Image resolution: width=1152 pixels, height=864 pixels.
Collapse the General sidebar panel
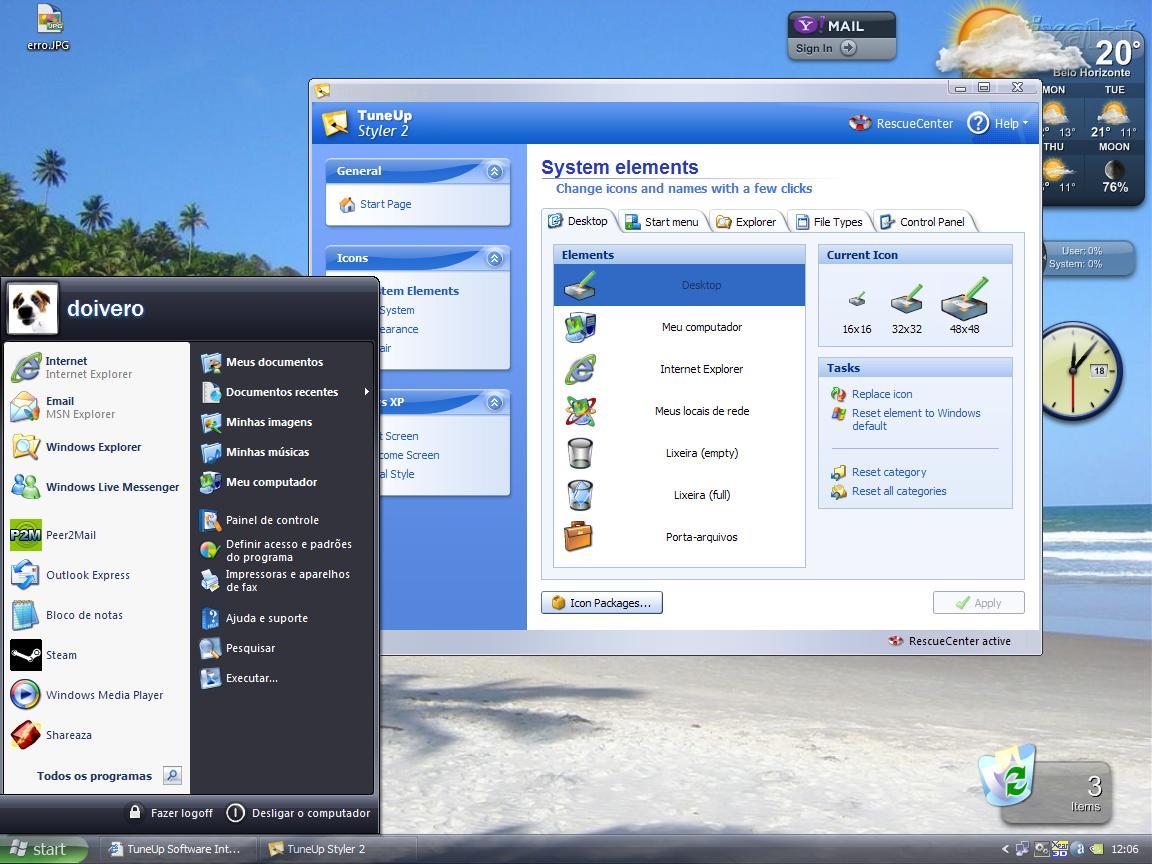(x=495, y=171)
